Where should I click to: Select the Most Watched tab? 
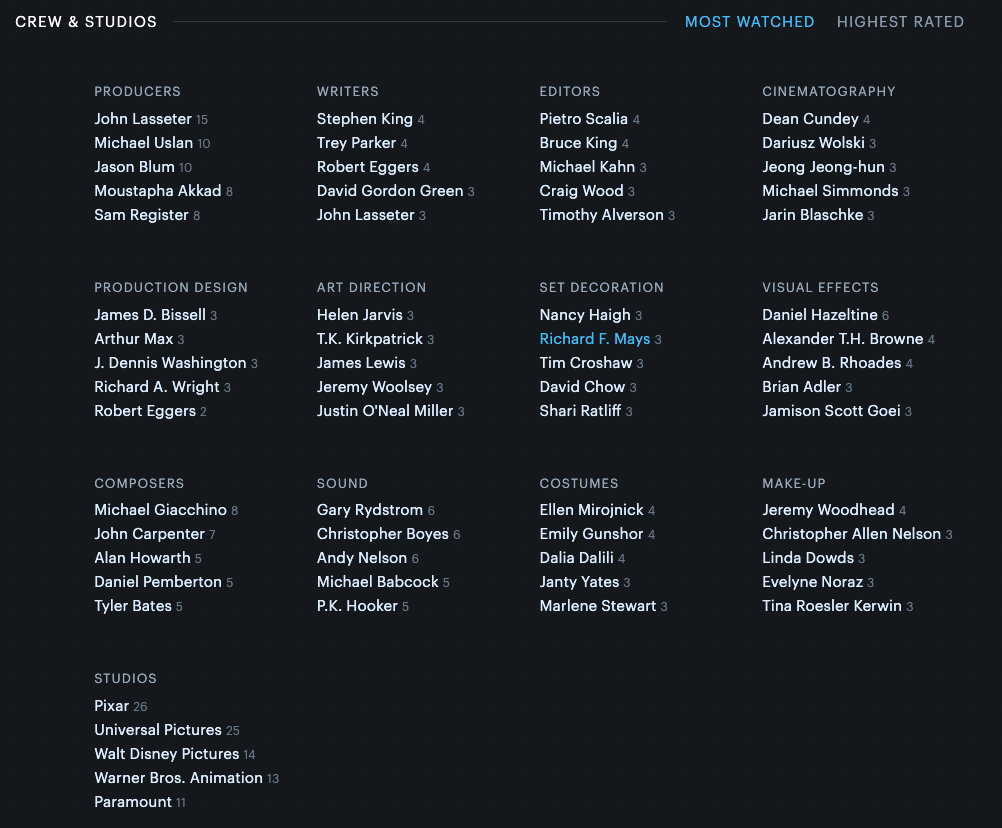[749, 22]
